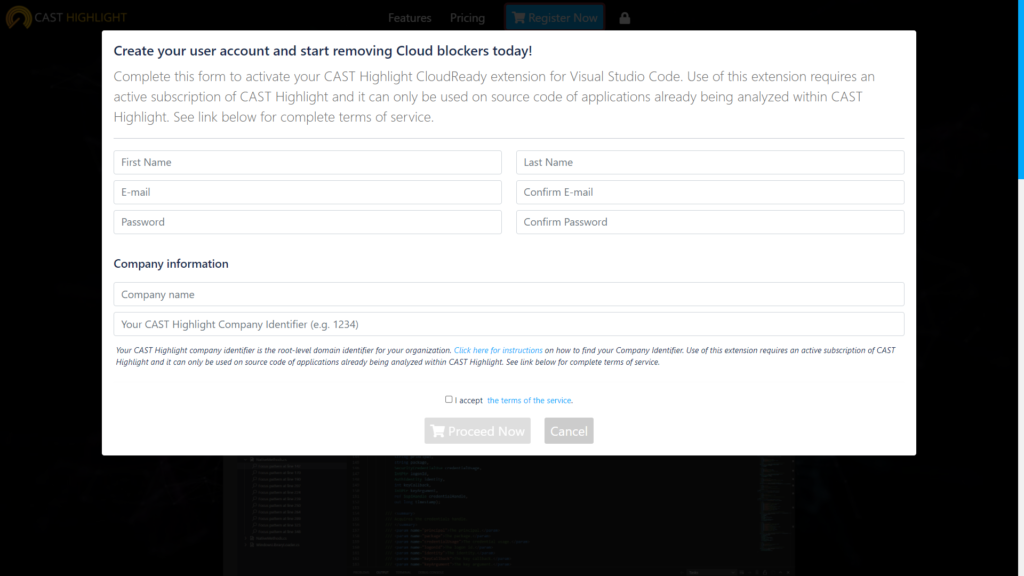
Task: Click the First Name input field
Action: pos(306,162)
